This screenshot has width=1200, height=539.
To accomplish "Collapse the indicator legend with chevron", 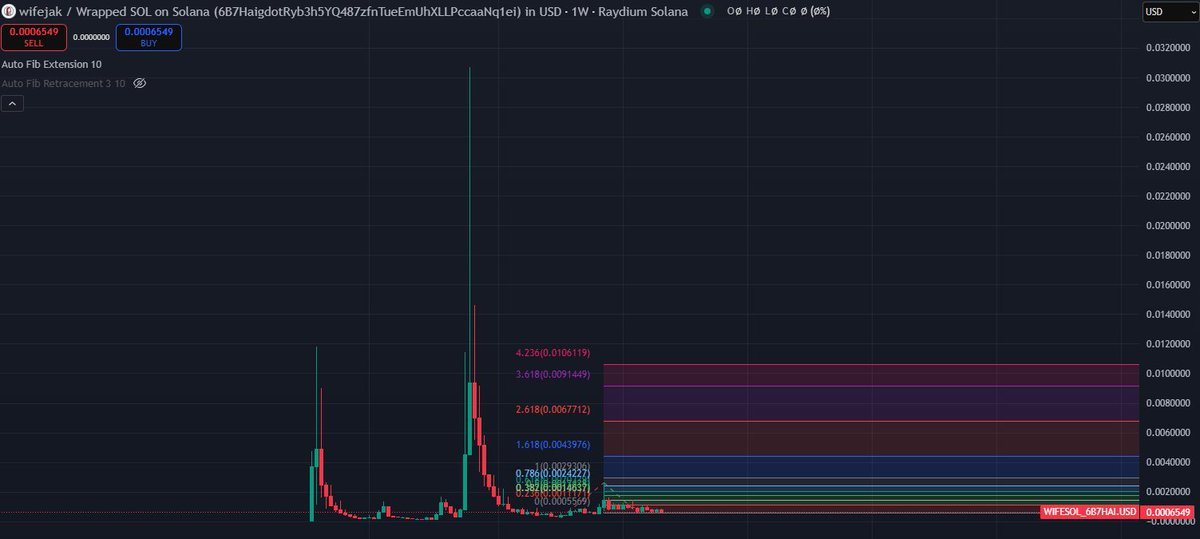I will tap(12, 103).
